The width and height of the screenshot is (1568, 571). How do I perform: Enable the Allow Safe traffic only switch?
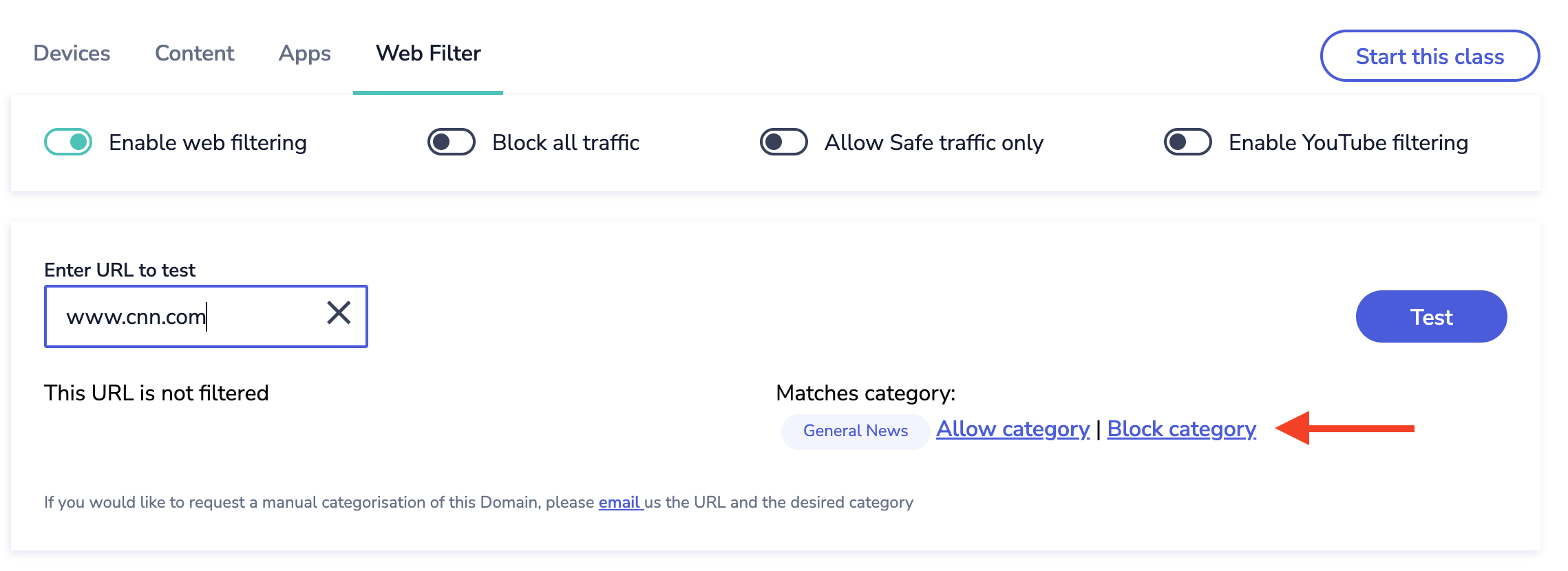[784, 142]
